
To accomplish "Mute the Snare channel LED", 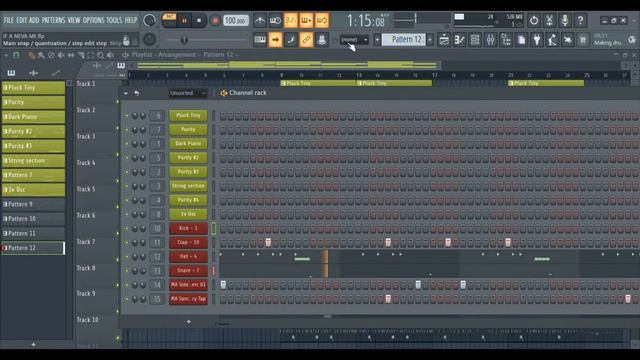I will tap(127, 271).
